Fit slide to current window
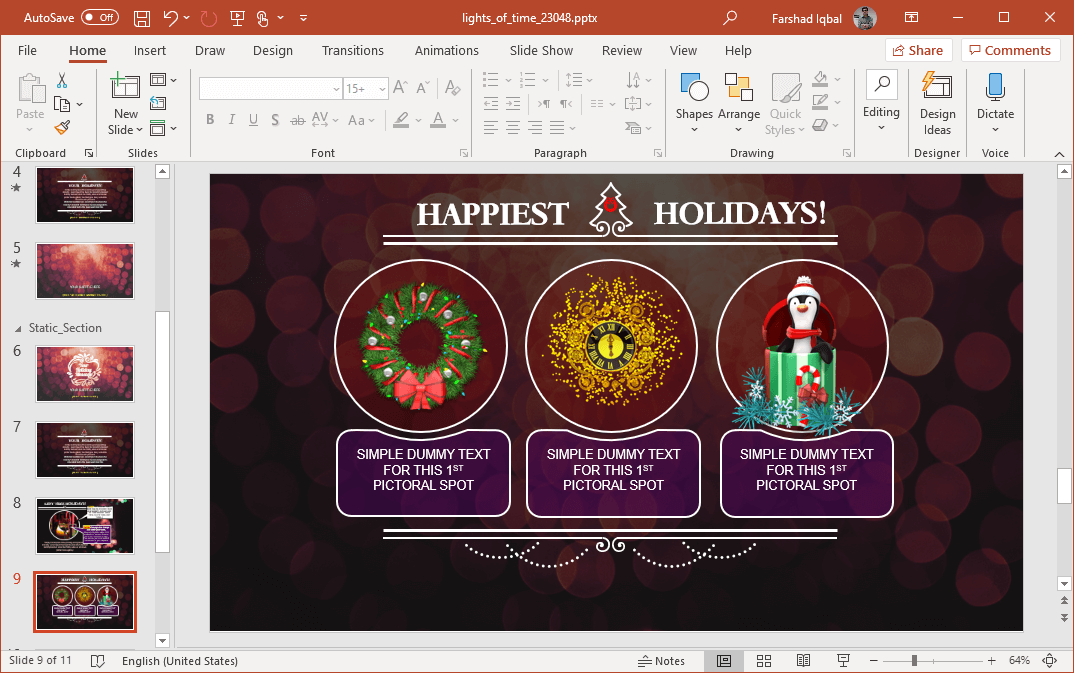 coord(1049,661)
